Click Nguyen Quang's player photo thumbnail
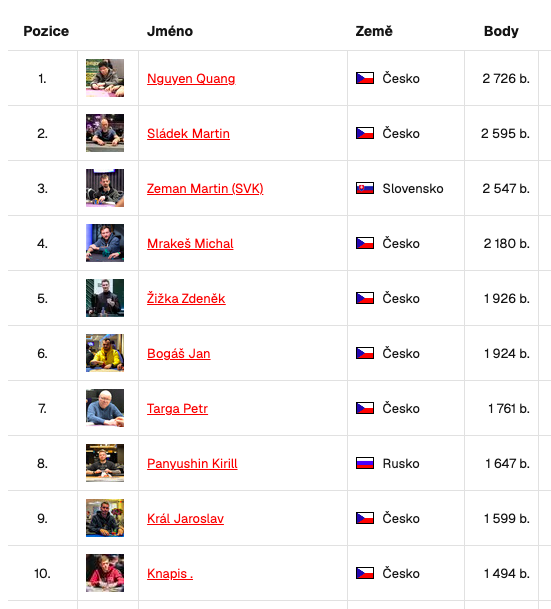The width and height of the screenshot is (551, 609). tap(105, 78)
